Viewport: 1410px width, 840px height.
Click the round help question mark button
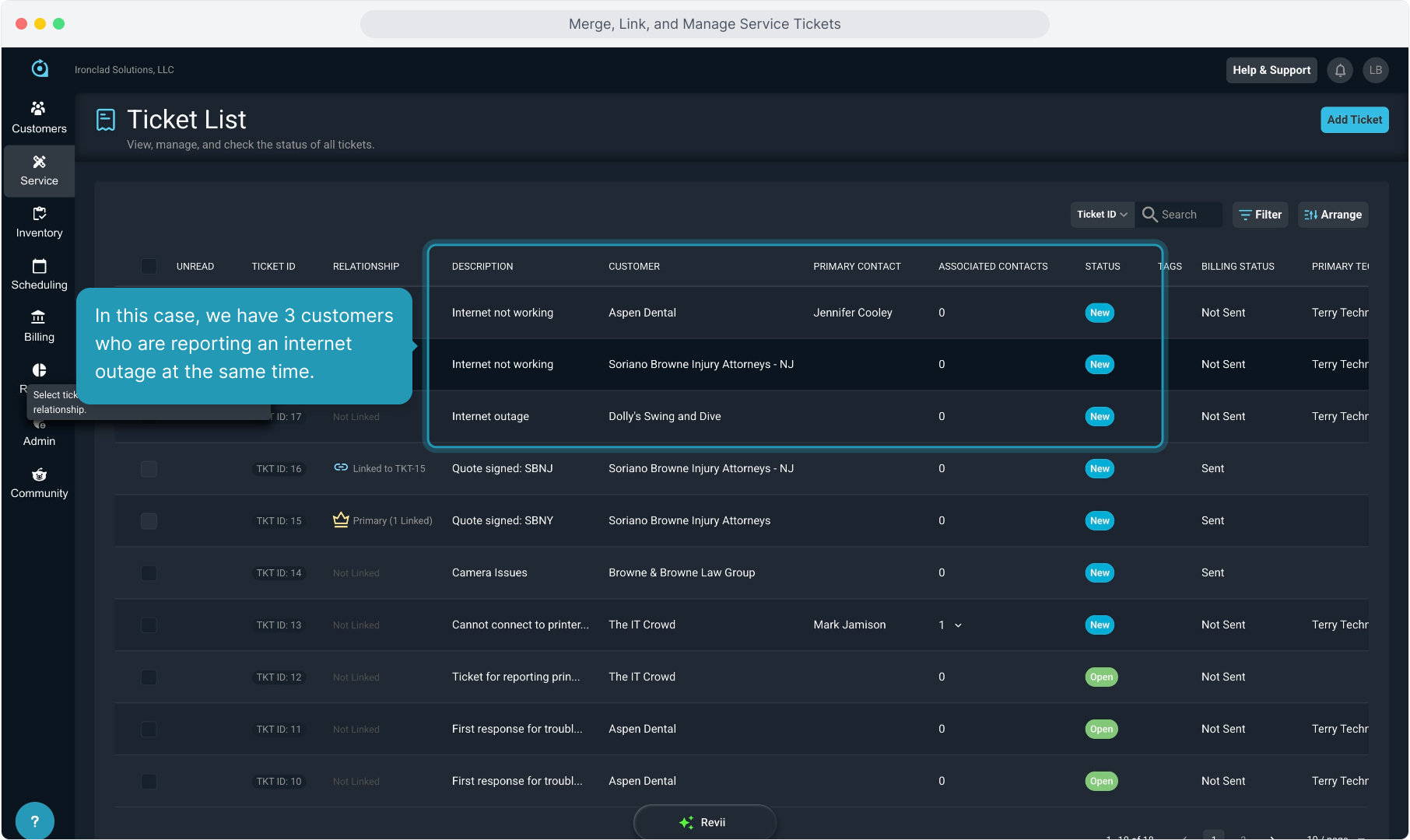(34, 821)
